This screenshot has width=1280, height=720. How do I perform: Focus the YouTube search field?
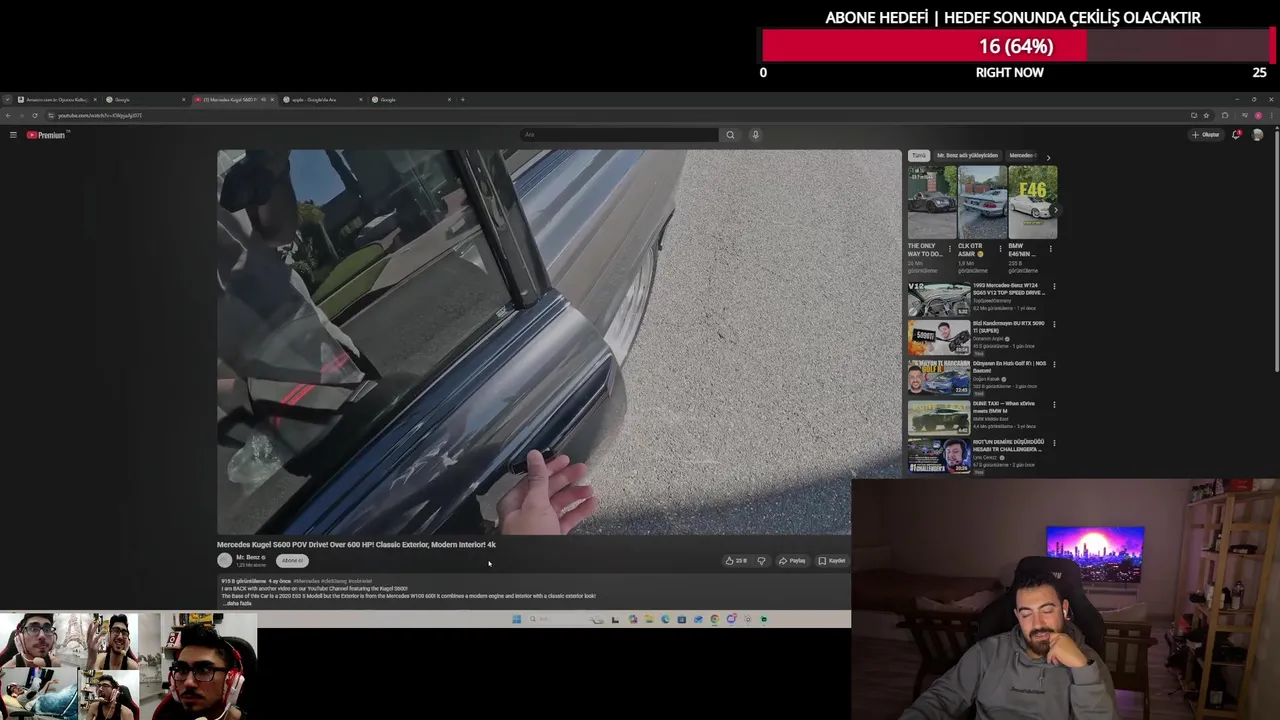coord(619,135)
